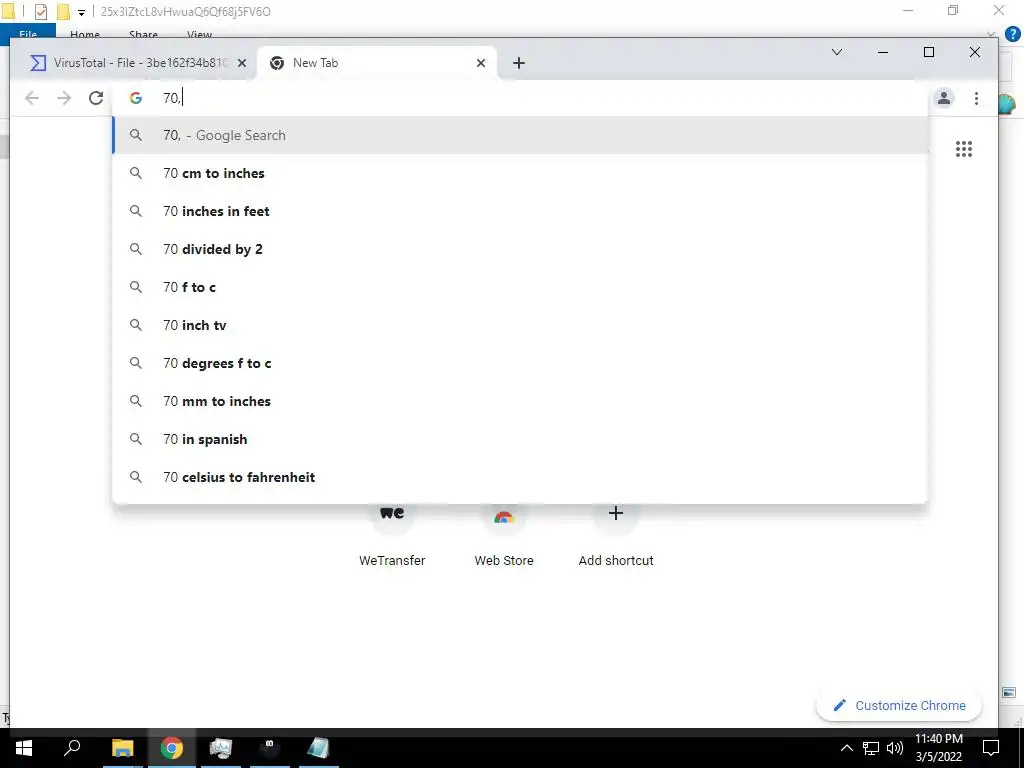This screenshot has height=768, width=1024.
Task: Open the WeTransfer shortcut
Action: coord(392,536)
